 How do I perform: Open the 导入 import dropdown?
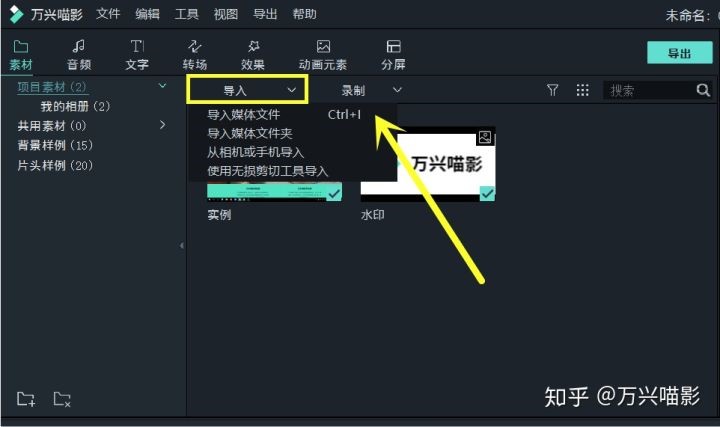247,90
